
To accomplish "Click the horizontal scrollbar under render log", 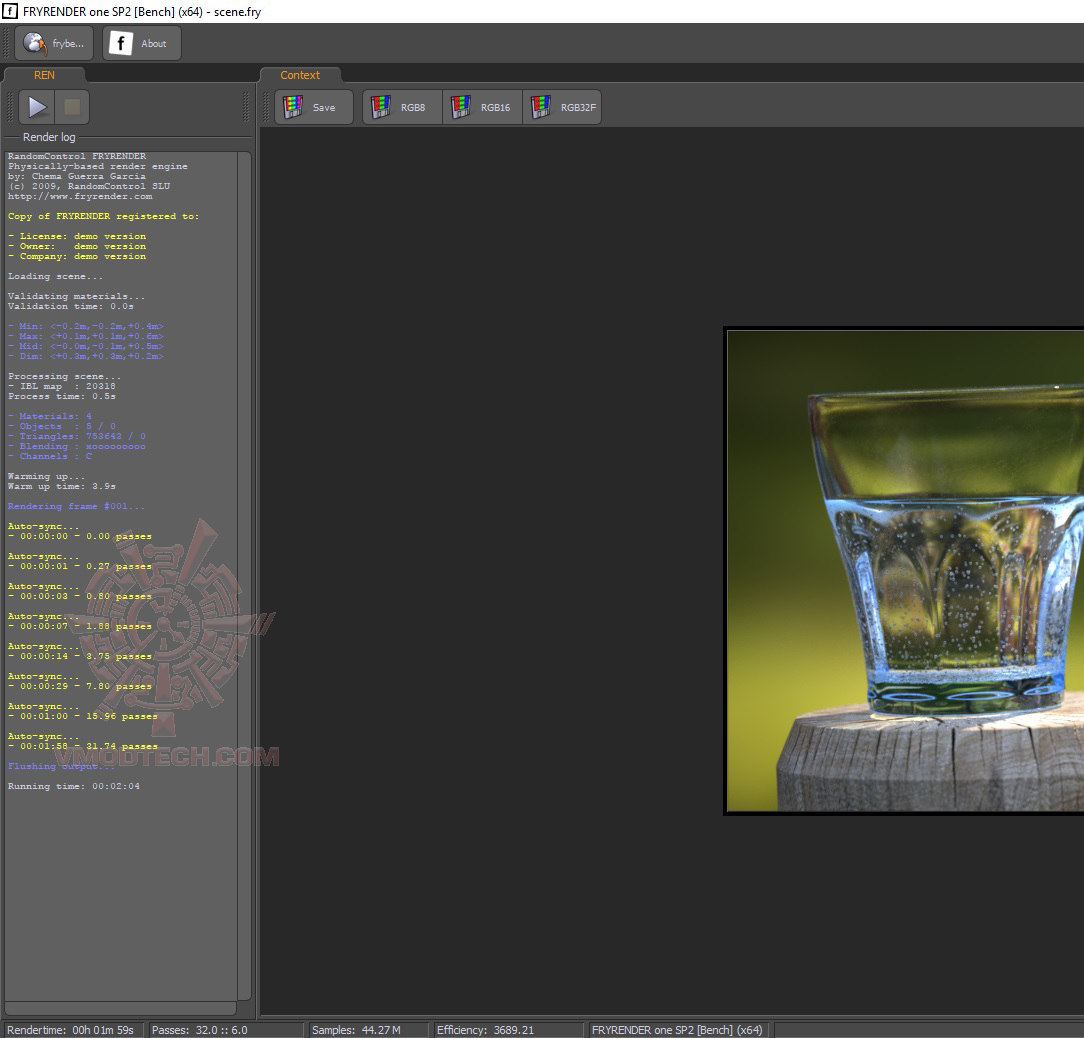I will [120, 1008].
